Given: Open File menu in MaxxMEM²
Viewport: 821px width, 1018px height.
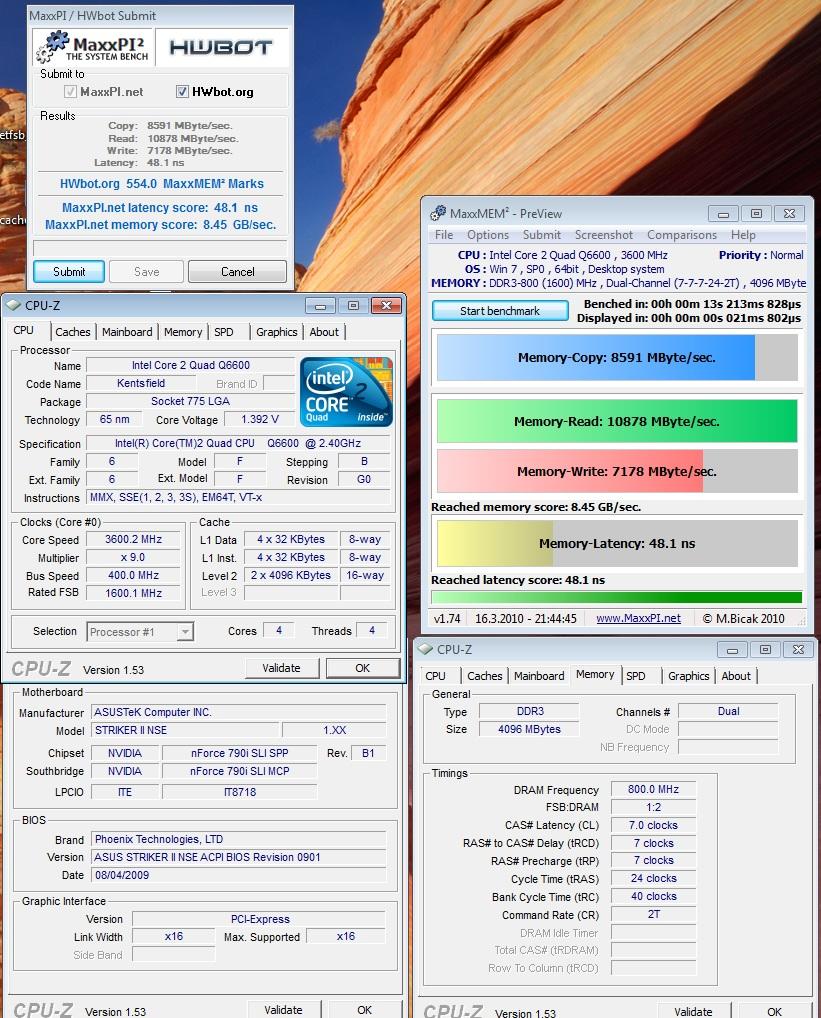Looking at the screenshot, I should tap(444, 235).
